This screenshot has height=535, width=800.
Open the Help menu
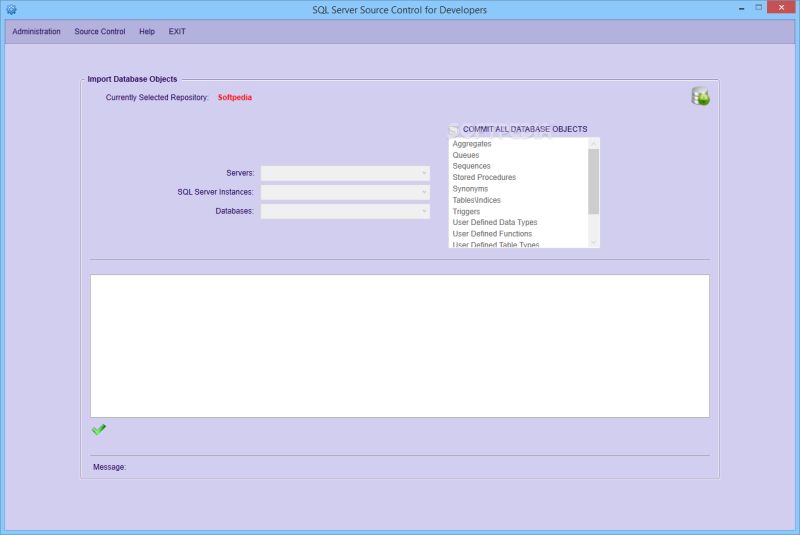[x=147, y=32]
